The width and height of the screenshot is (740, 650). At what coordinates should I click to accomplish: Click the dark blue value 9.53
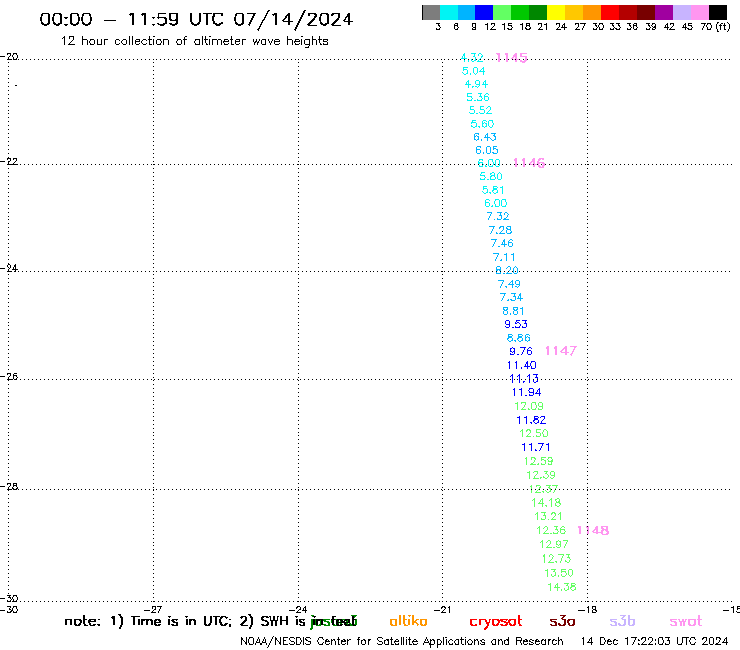(516, 324)
